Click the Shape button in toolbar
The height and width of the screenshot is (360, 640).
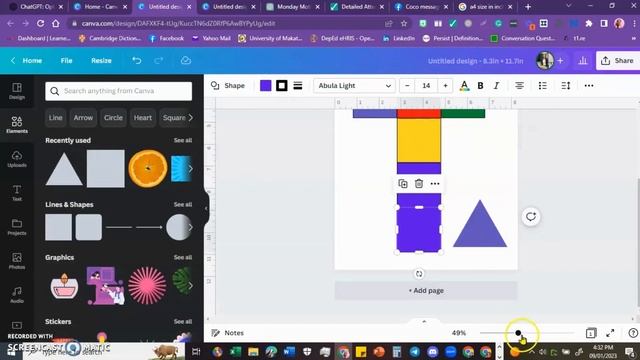point(228,86)
